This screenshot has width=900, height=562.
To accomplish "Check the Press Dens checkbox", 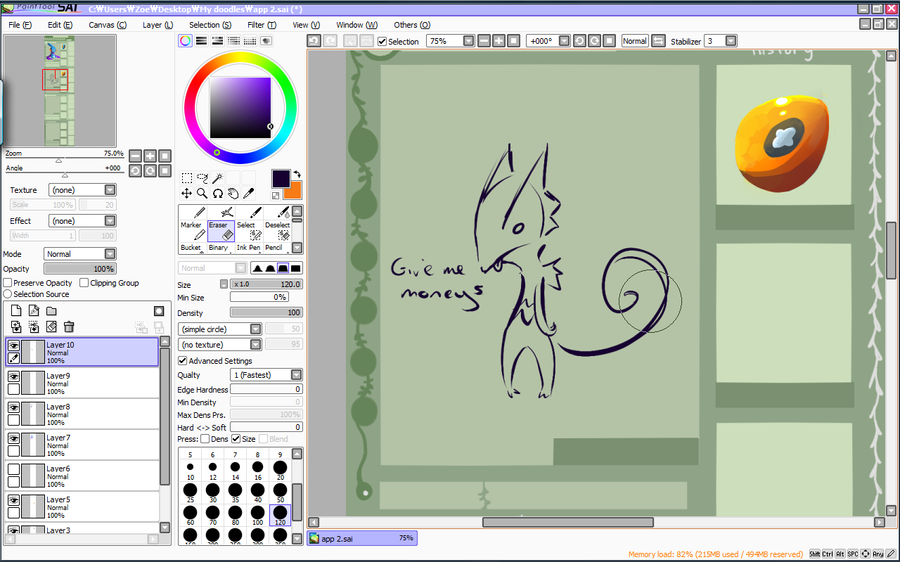I will coord(205,439).
